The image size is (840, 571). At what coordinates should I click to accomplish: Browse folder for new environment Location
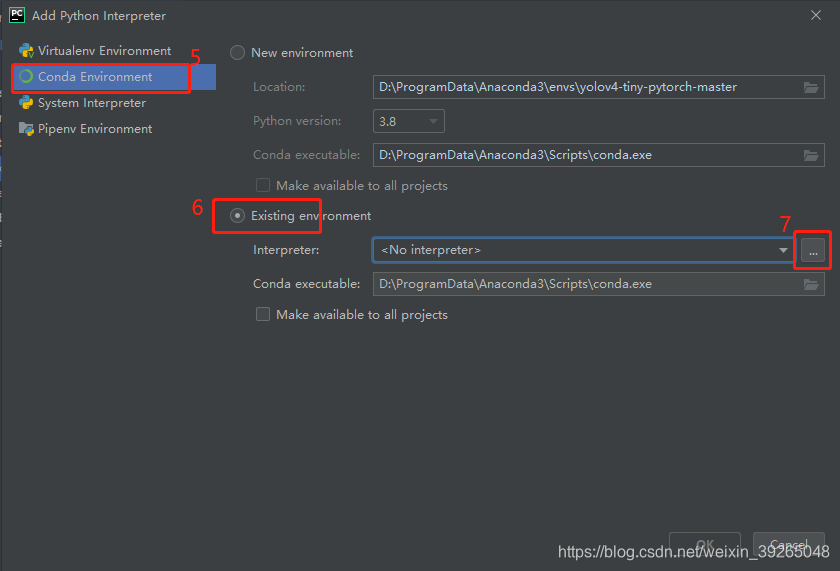click(x=811, y=87)
